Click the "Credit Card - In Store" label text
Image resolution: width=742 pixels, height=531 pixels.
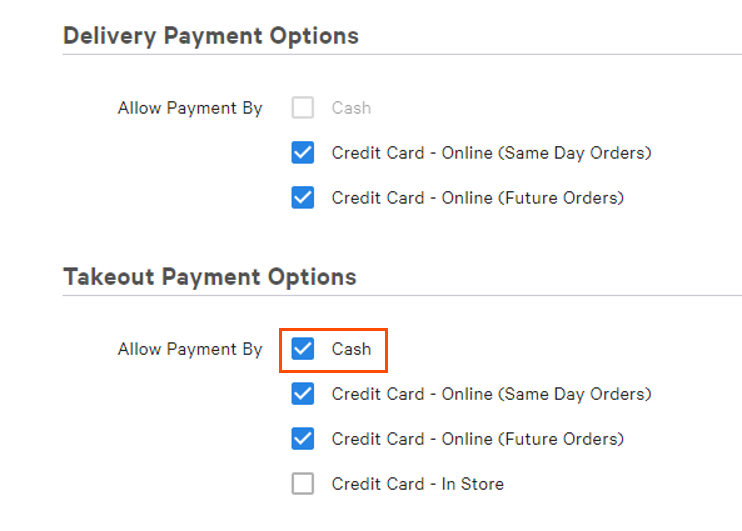click(417, 484)
